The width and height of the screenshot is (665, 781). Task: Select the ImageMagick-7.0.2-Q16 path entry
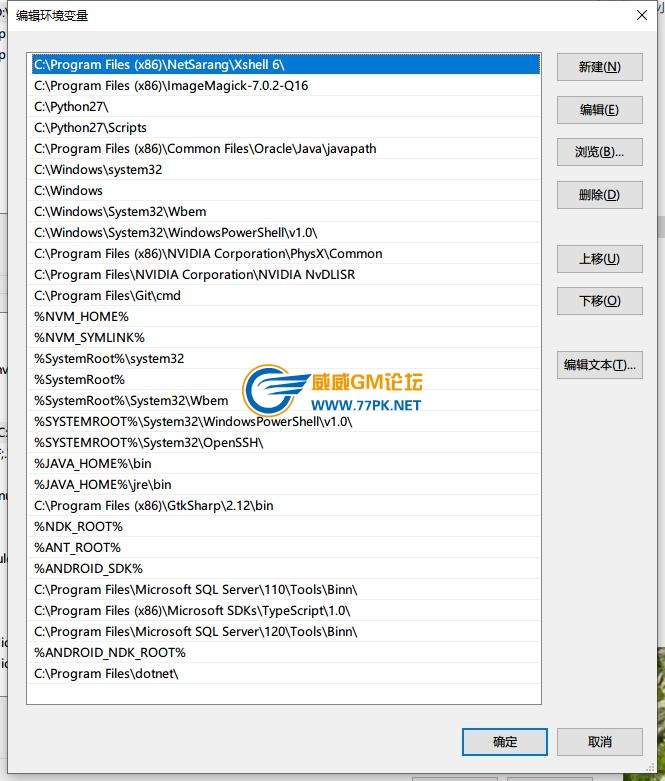tap(285, 85)
